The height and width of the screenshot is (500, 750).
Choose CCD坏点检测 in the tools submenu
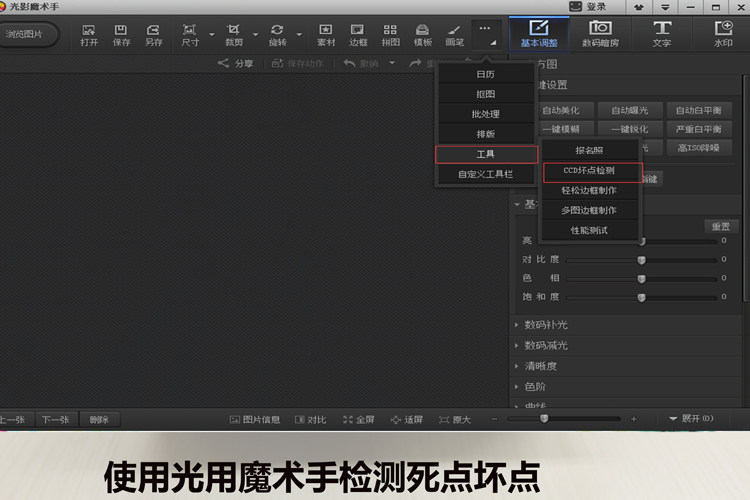coord(592,172)
